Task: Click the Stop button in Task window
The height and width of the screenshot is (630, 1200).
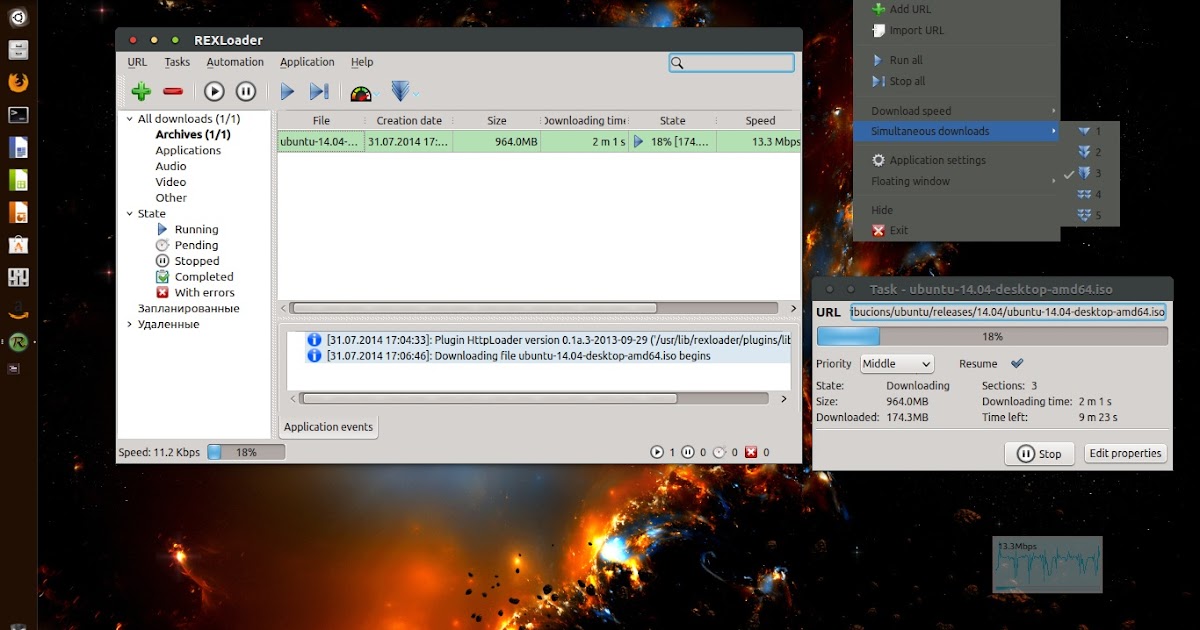Action: pos(1039,454)
